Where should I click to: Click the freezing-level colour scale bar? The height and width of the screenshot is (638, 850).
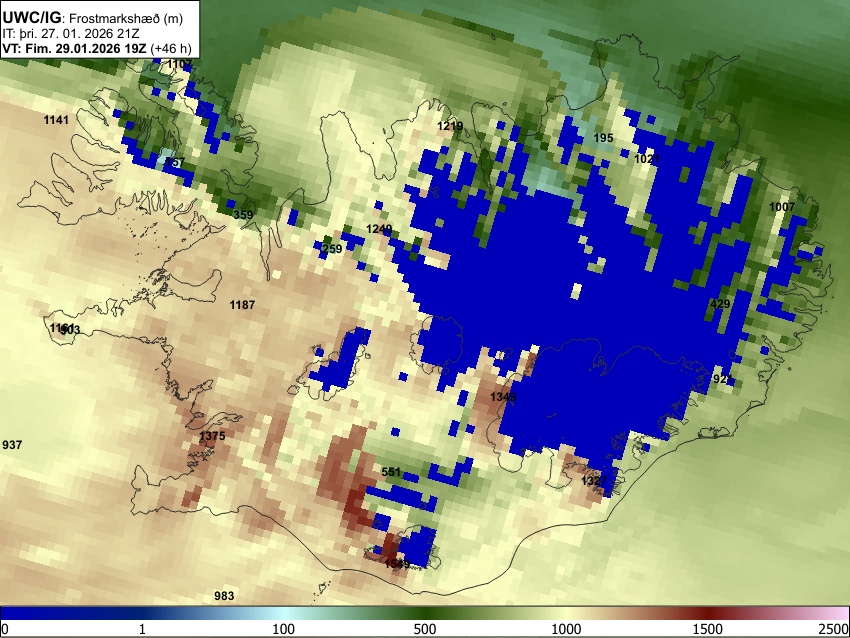[425, 614]
